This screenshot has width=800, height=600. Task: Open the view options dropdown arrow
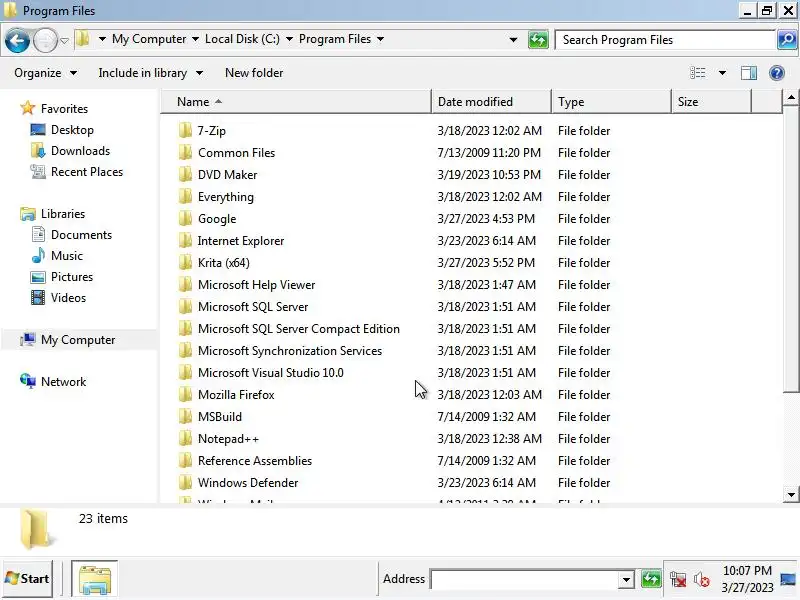[x=722, y=73]
